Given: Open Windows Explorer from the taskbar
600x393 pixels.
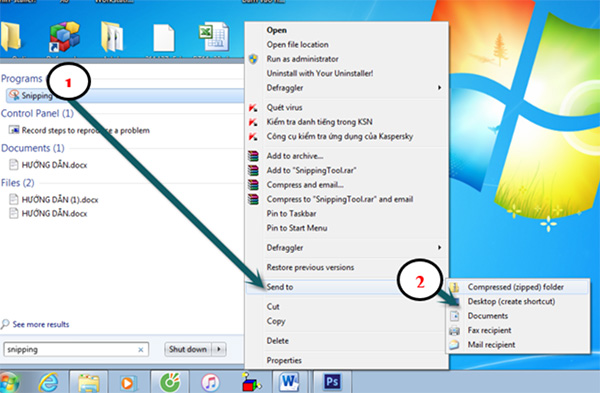Looking at the screenshot, I should point(89,382).
